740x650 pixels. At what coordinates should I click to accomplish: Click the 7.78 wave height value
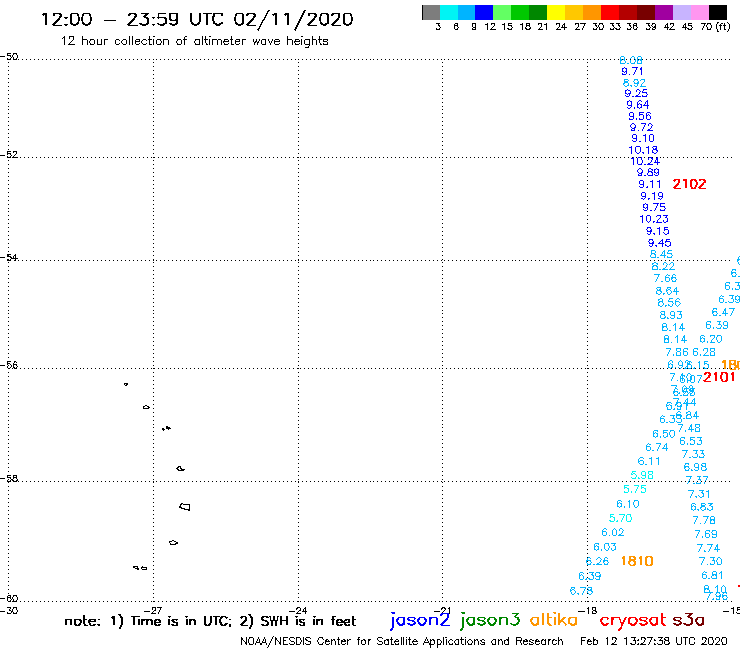click(704, 520)
